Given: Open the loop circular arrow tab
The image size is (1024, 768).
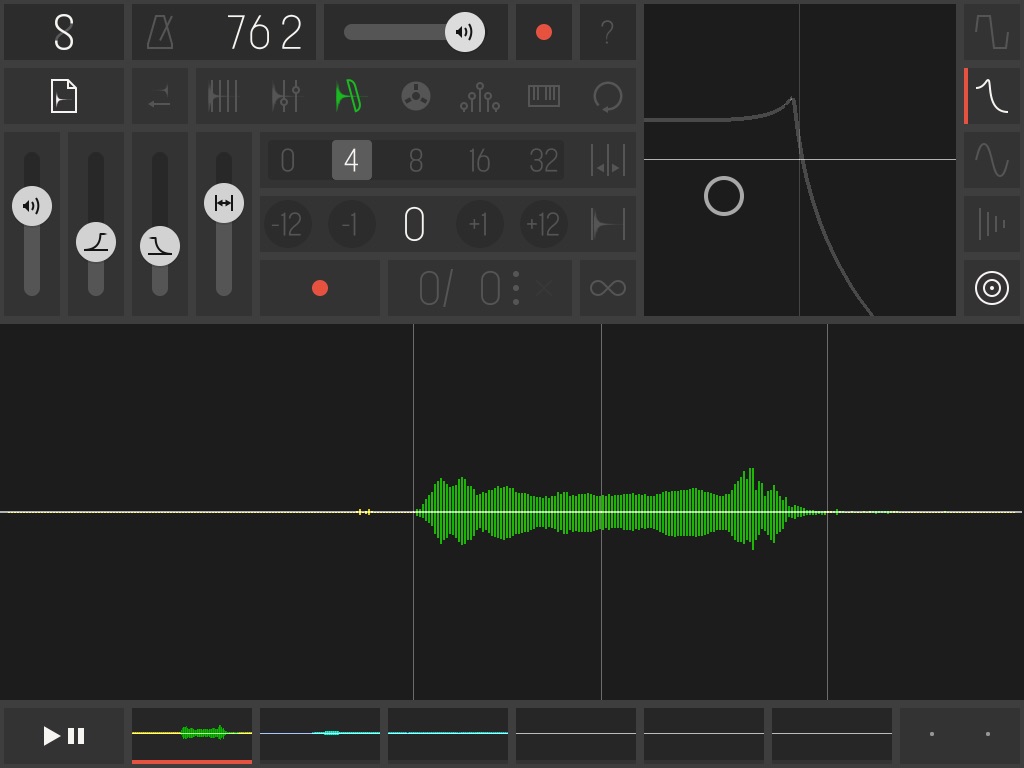Looking at the screenshot, I should [x=608, y=96].
